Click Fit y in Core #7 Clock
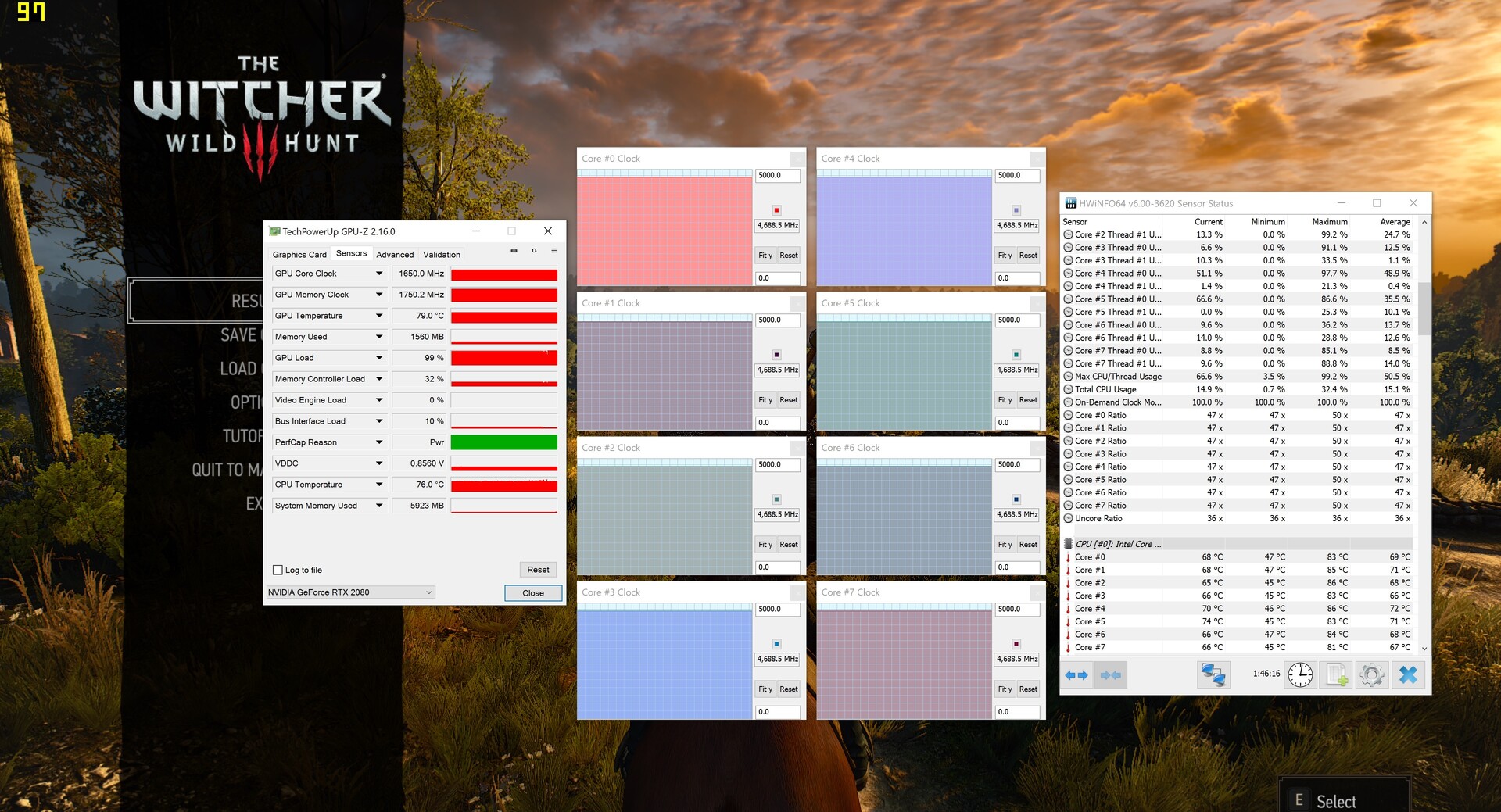1501x812 pixels. [x=1005, y=689]
